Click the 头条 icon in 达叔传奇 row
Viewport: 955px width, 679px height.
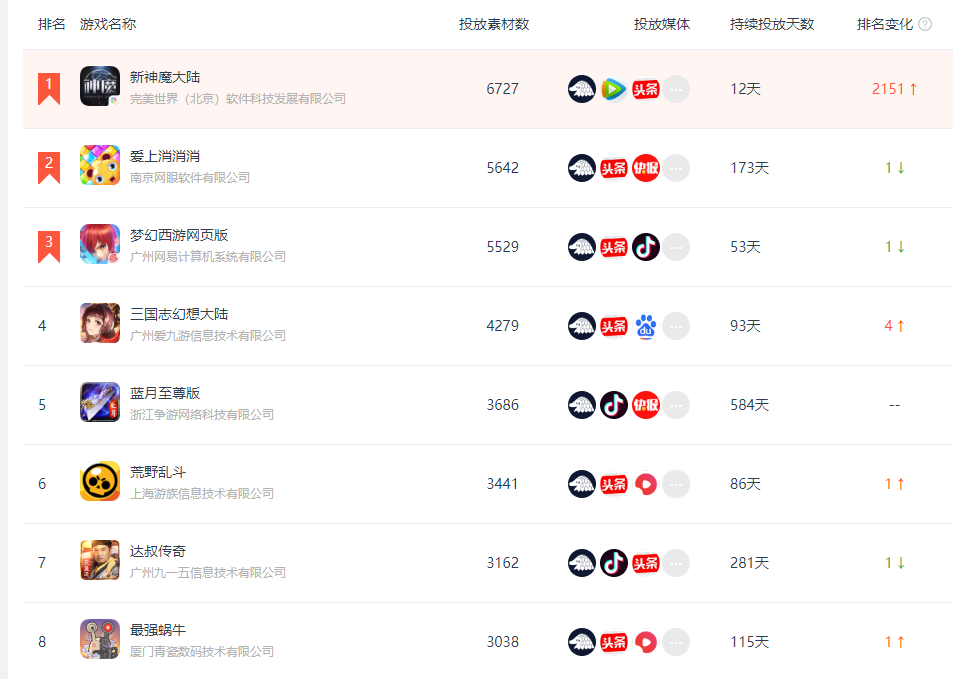[646, 563]
